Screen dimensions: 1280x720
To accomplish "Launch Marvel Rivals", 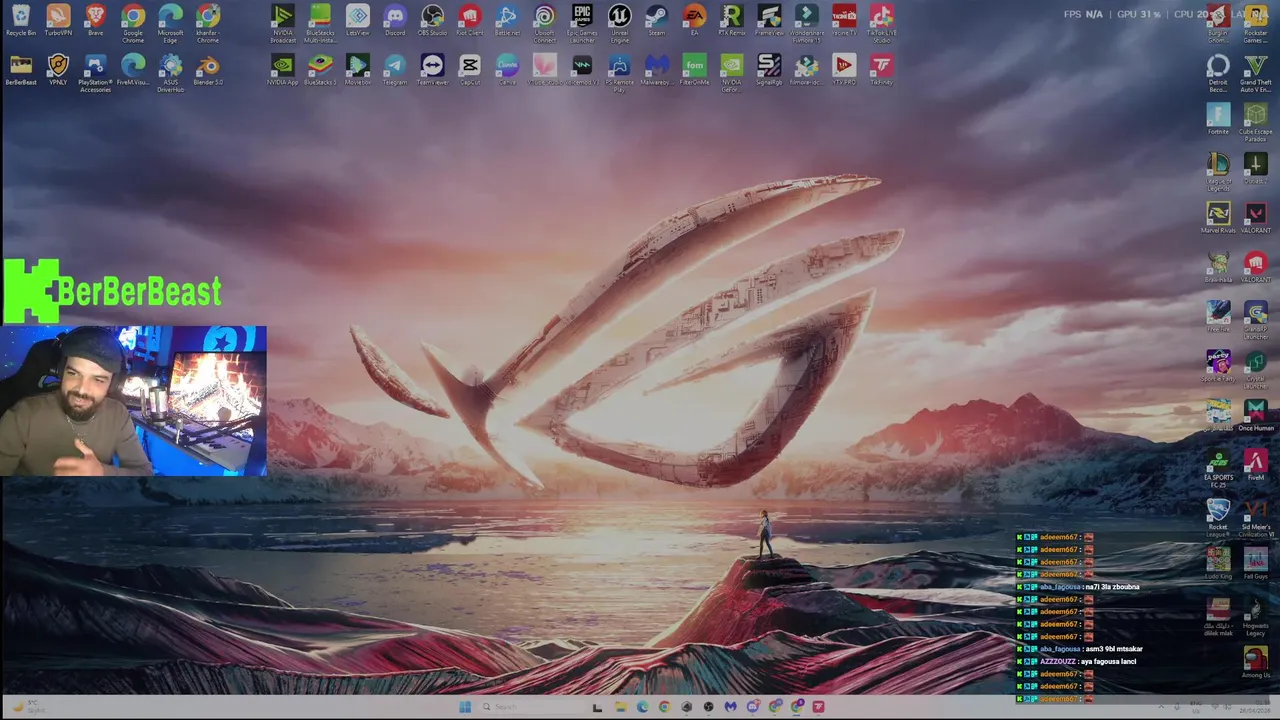I will click(1218, 217).
